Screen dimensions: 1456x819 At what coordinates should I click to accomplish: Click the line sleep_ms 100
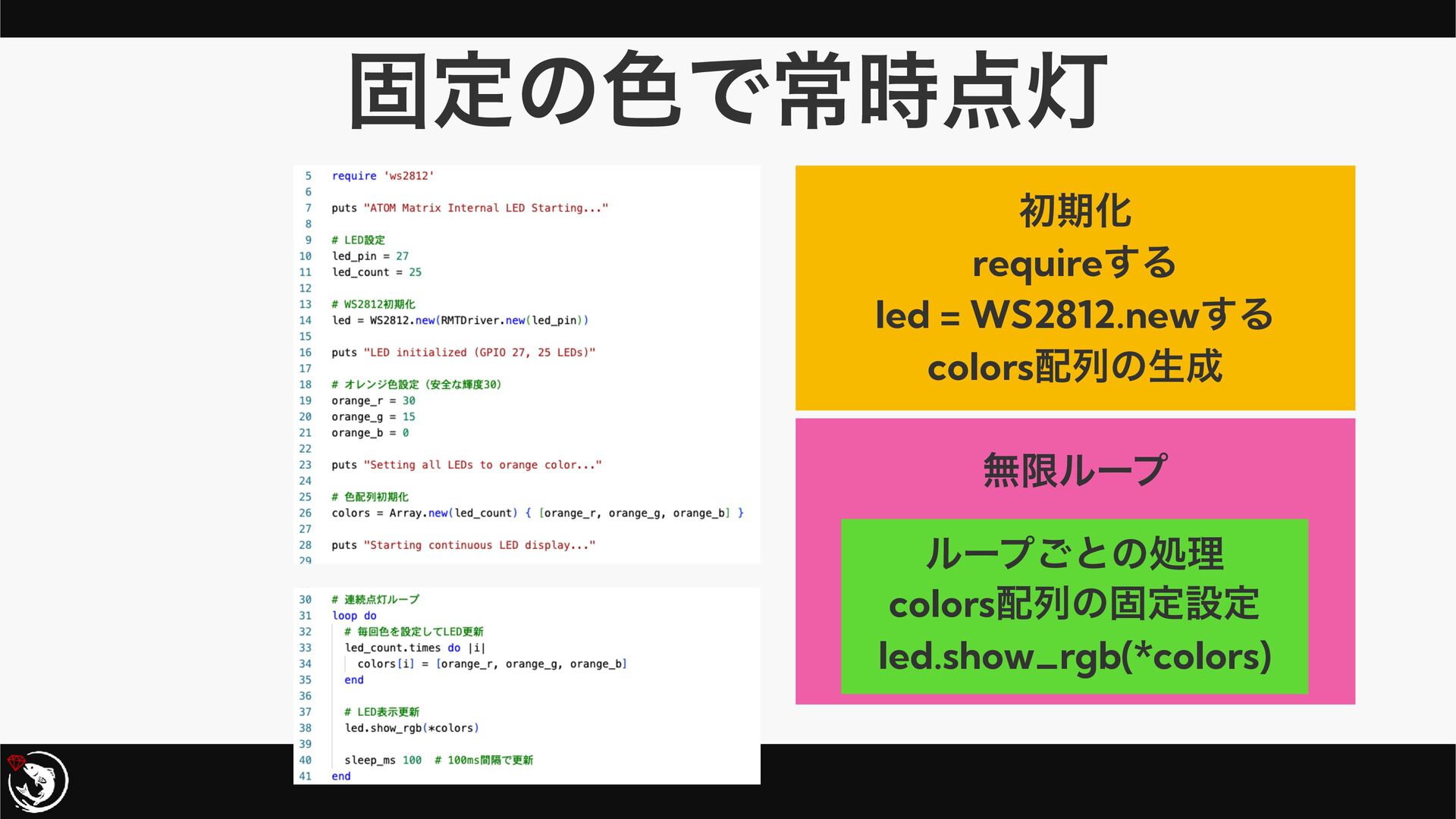pyautogui.click(x=383, y=760)
